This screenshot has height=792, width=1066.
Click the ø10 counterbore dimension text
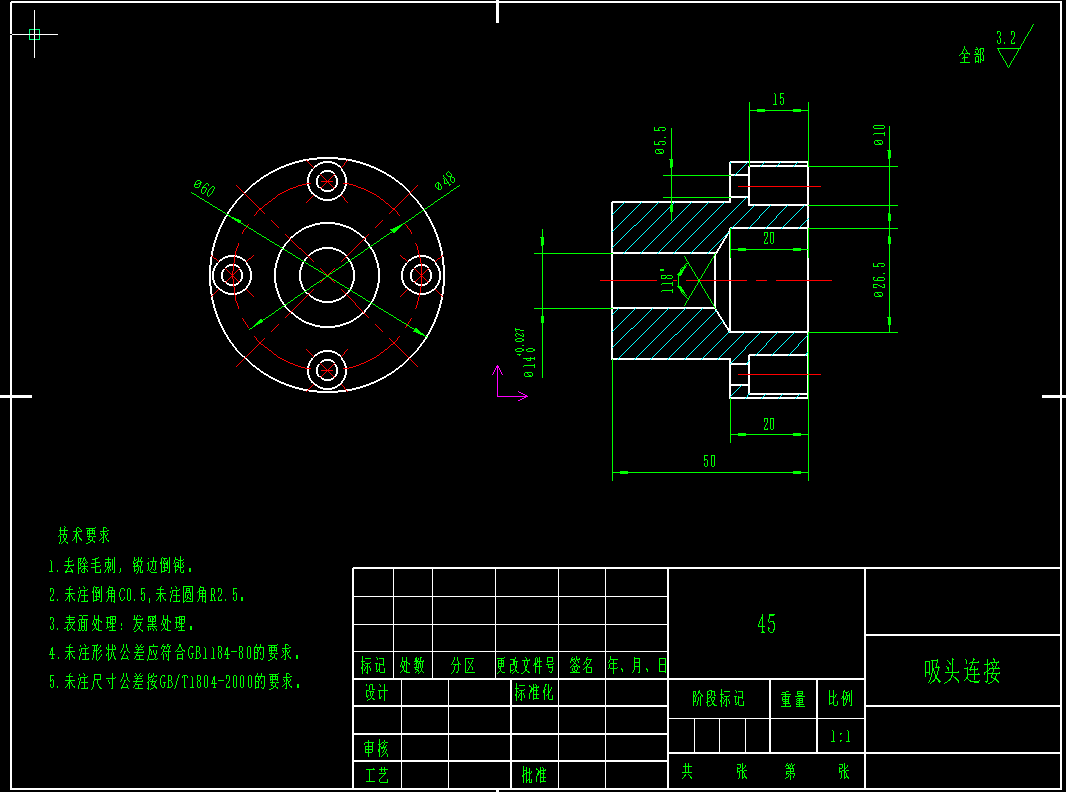[x=880, y=135]
